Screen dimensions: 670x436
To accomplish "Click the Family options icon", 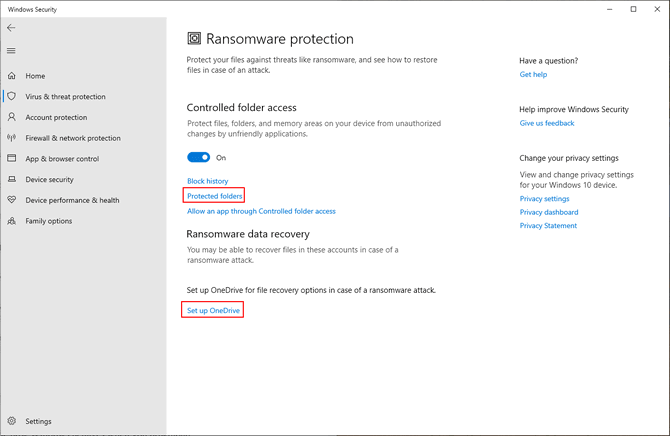I will (x=12, y=221).
